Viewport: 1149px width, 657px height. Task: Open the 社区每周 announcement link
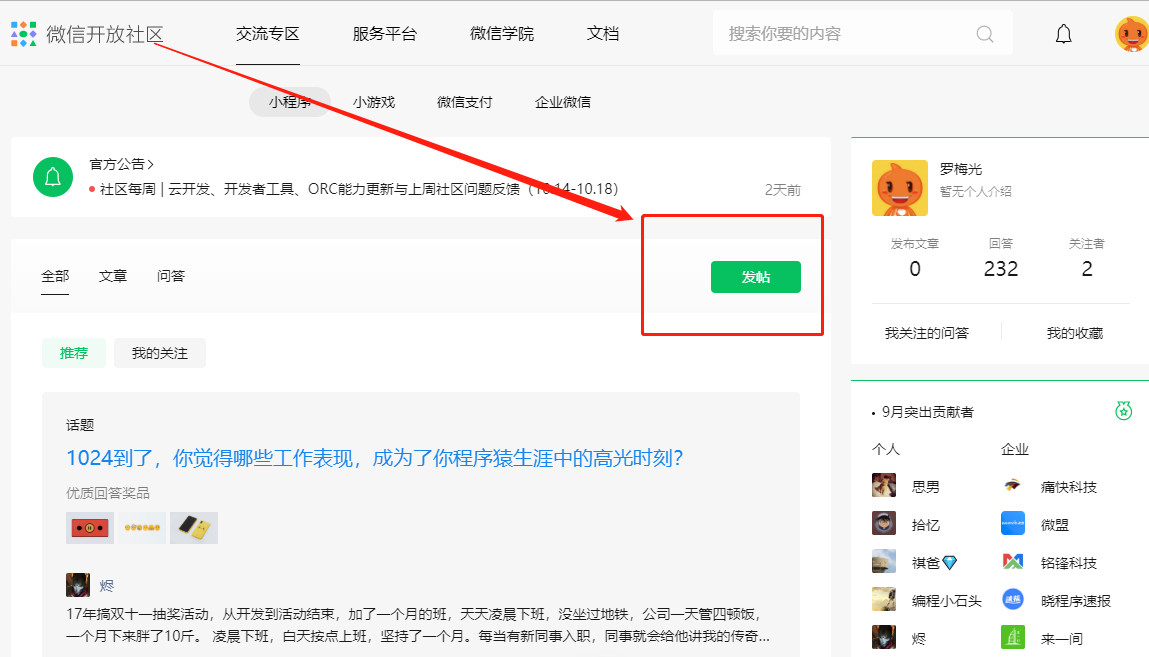359,189
